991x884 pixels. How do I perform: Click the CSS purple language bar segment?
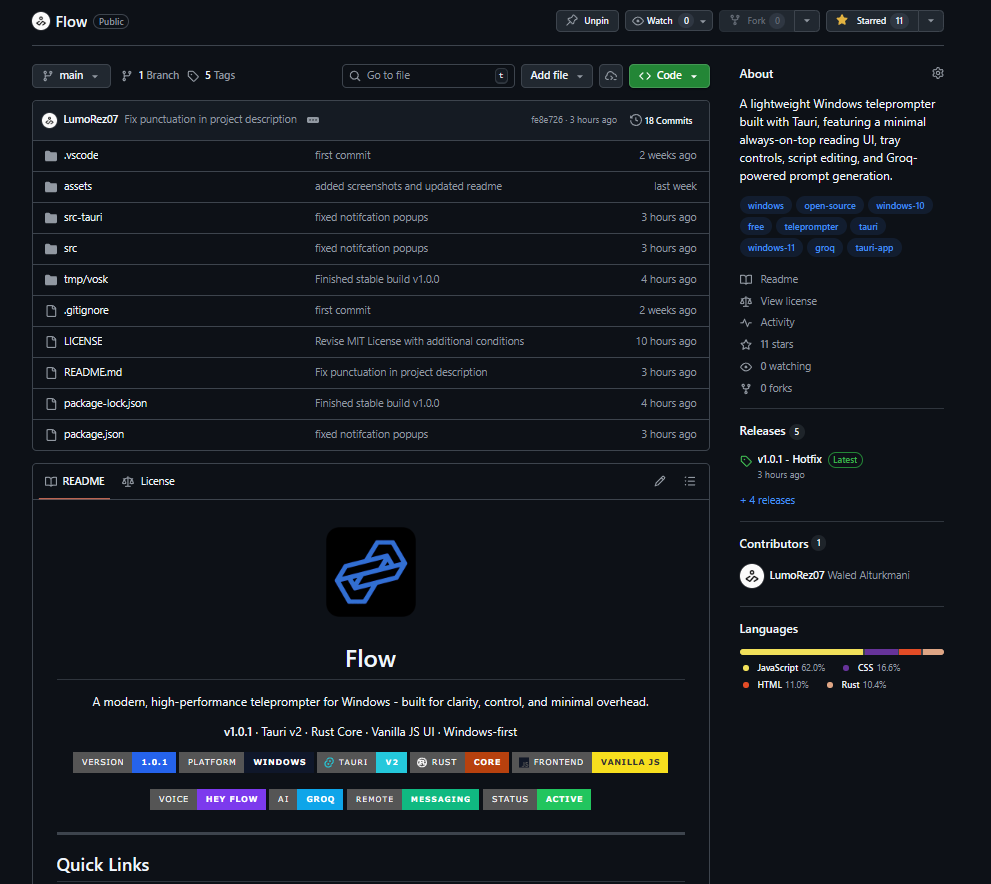point(882,652)
